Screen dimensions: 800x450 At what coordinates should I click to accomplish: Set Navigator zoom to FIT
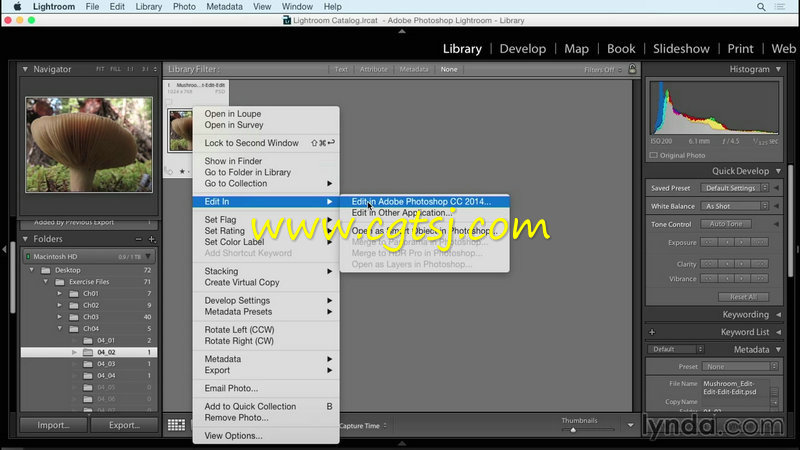(100, 69)
